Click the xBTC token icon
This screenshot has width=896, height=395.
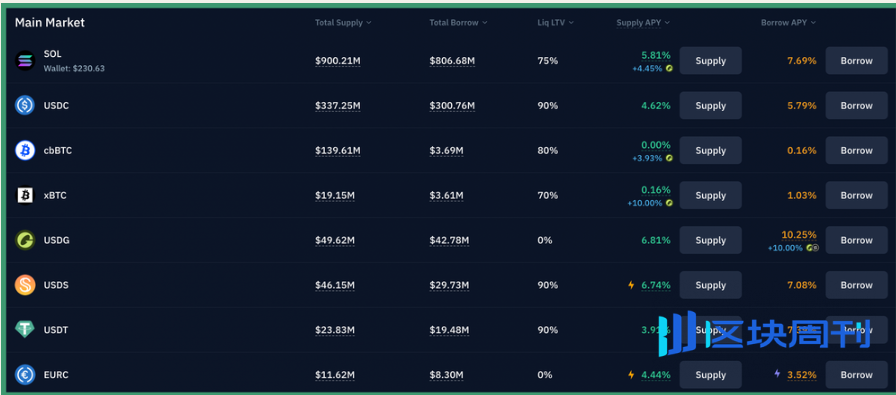point(25,195)
